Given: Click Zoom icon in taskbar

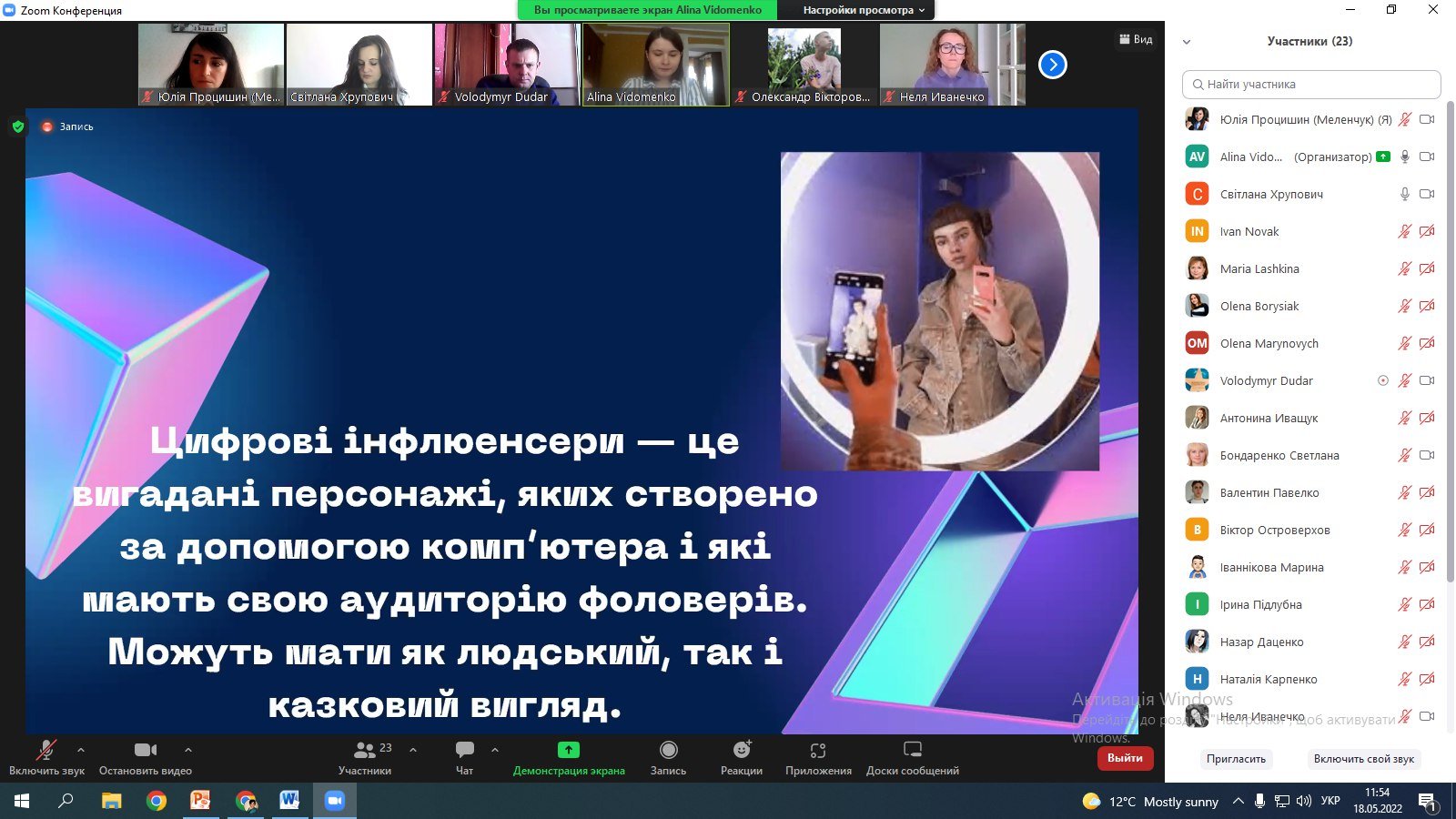Looking at the screenshot, I should (x=335, y=801).
